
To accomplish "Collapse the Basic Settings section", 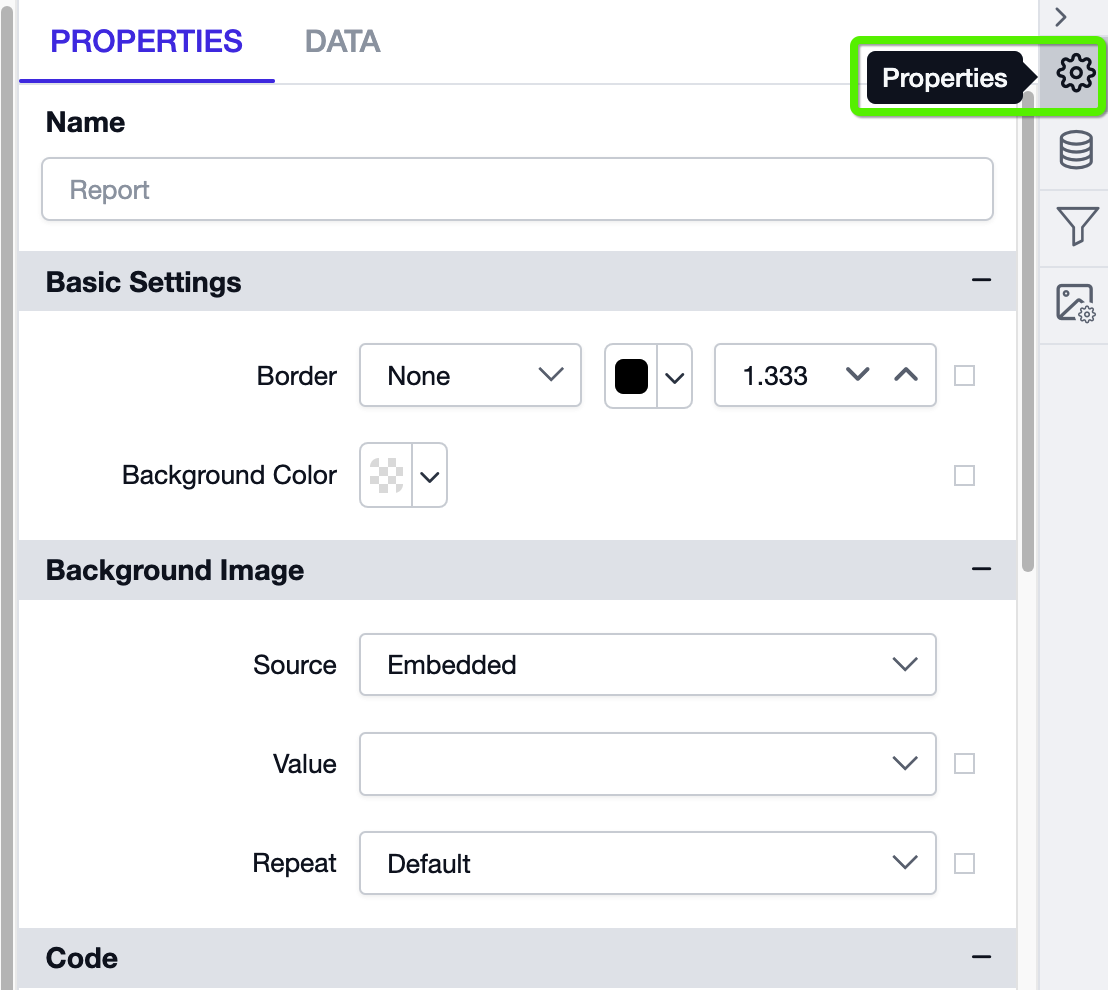I will 981,281.
